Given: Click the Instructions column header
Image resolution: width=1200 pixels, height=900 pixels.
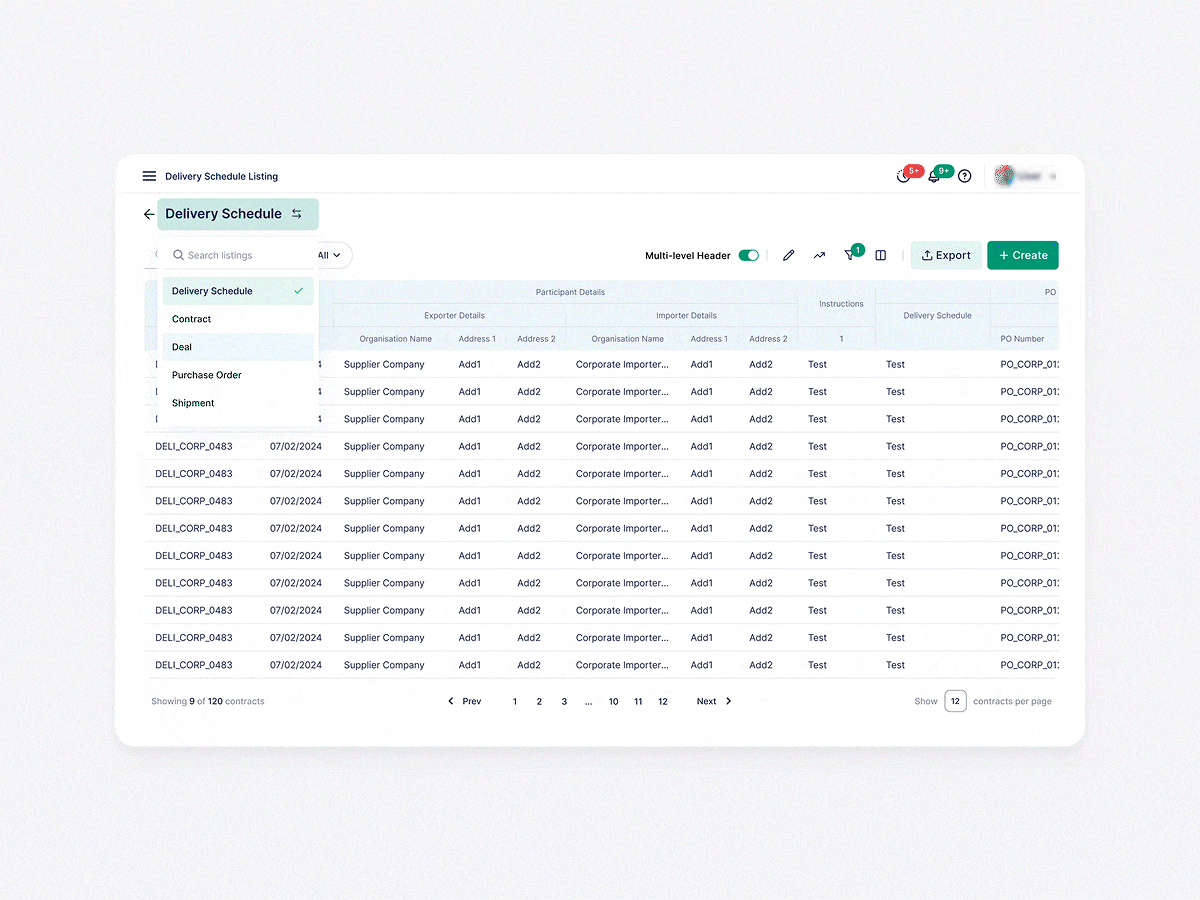Looking at the screenshot, I should [841, 304].
